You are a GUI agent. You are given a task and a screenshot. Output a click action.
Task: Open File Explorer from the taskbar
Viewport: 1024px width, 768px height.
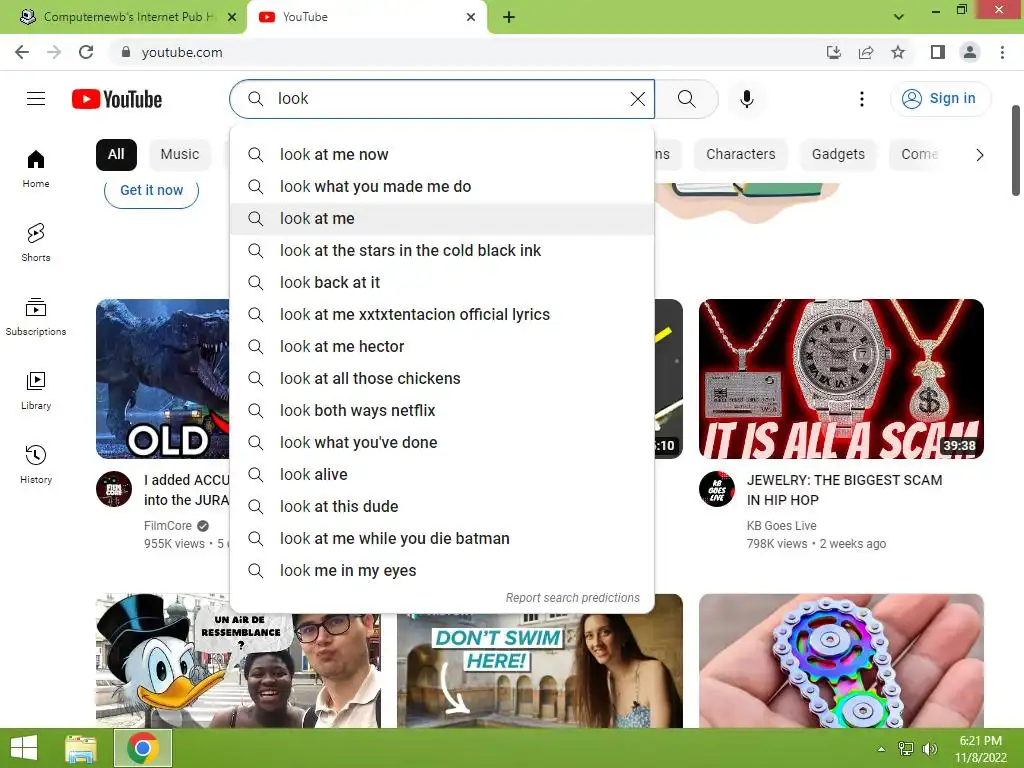pos(81,748)
